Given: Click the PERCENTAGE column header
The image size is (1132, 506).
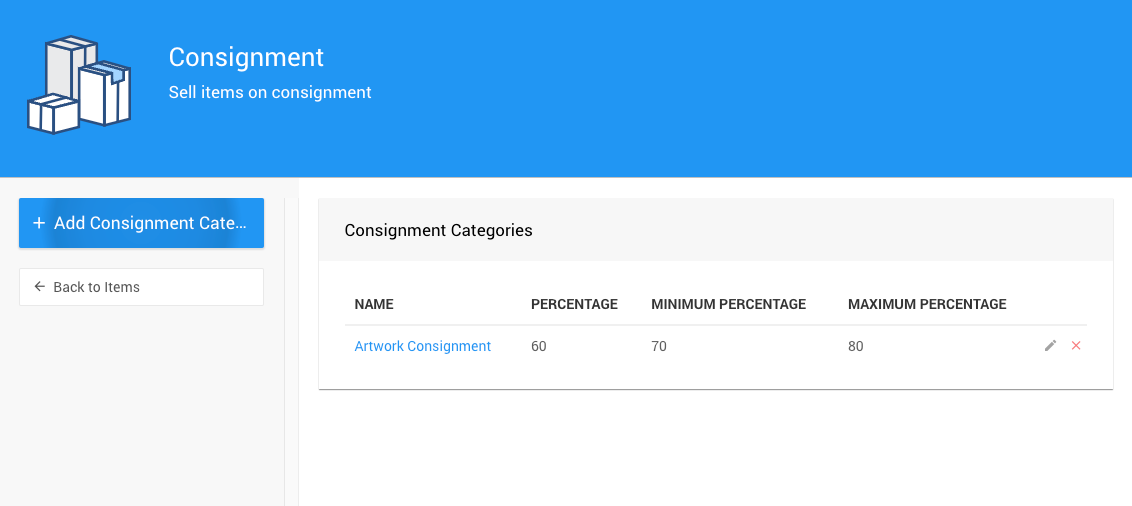Looking at the screenshot, I should [574, 304].
